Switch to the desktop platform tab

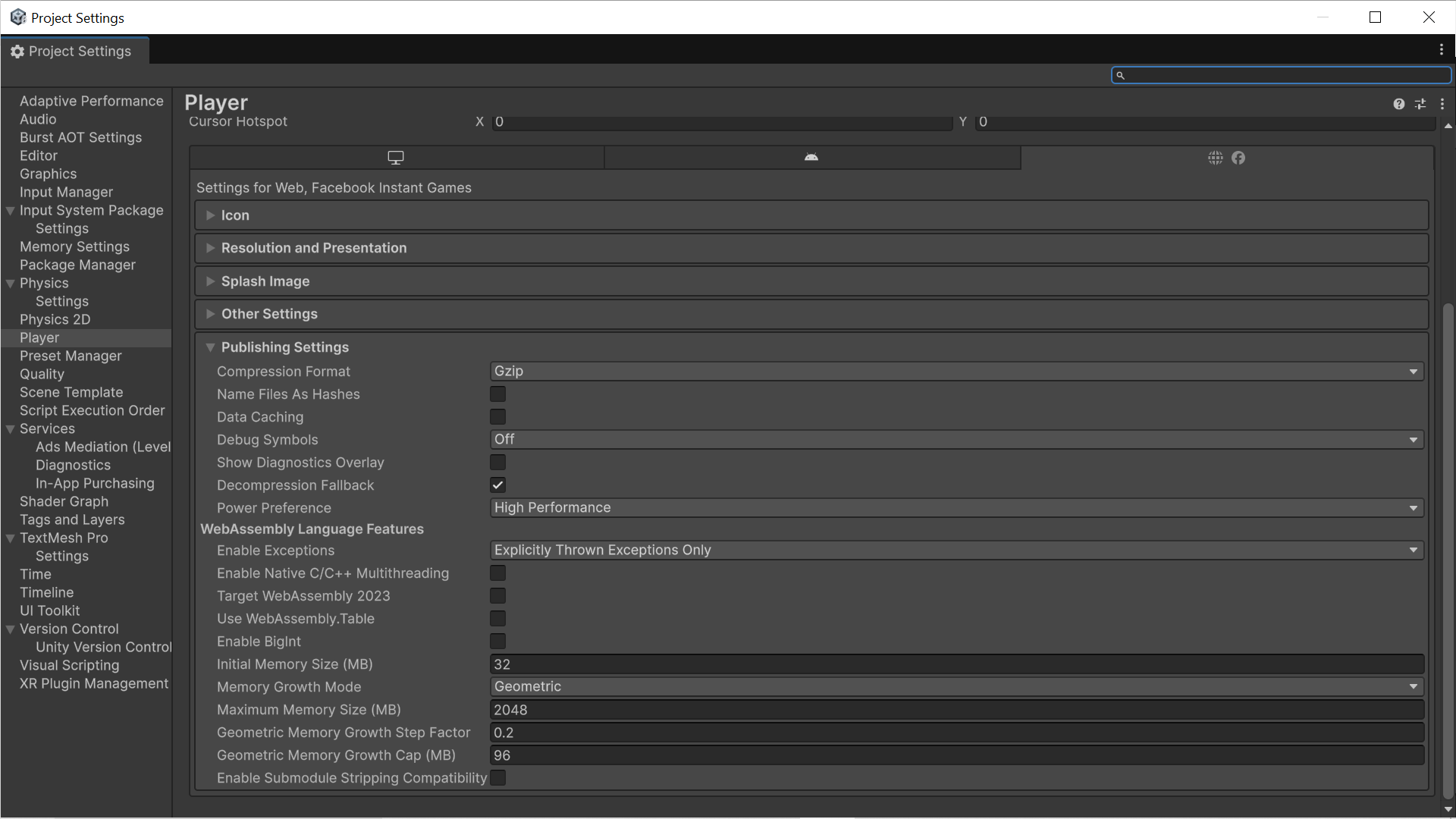396,158
